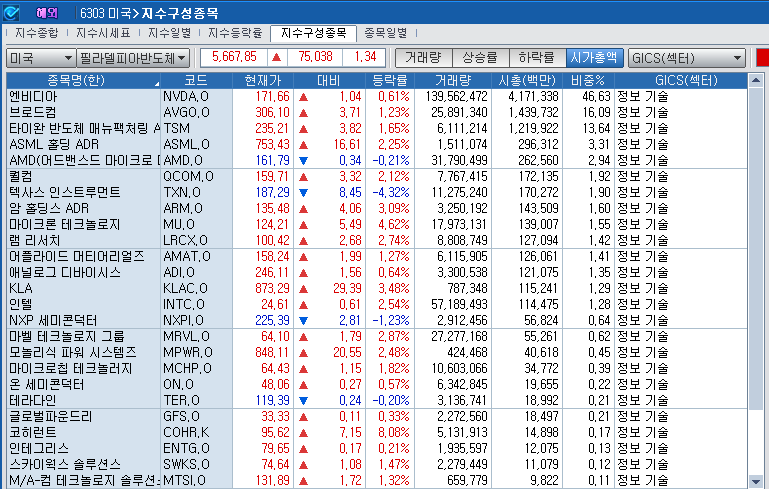Click the index change 75.038 value
769x489 pixels.
coord(315,57)
